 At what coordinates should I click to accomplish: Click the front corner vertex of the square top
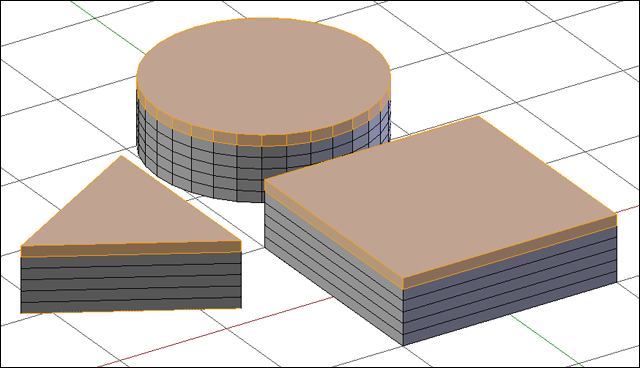[403, 278]
